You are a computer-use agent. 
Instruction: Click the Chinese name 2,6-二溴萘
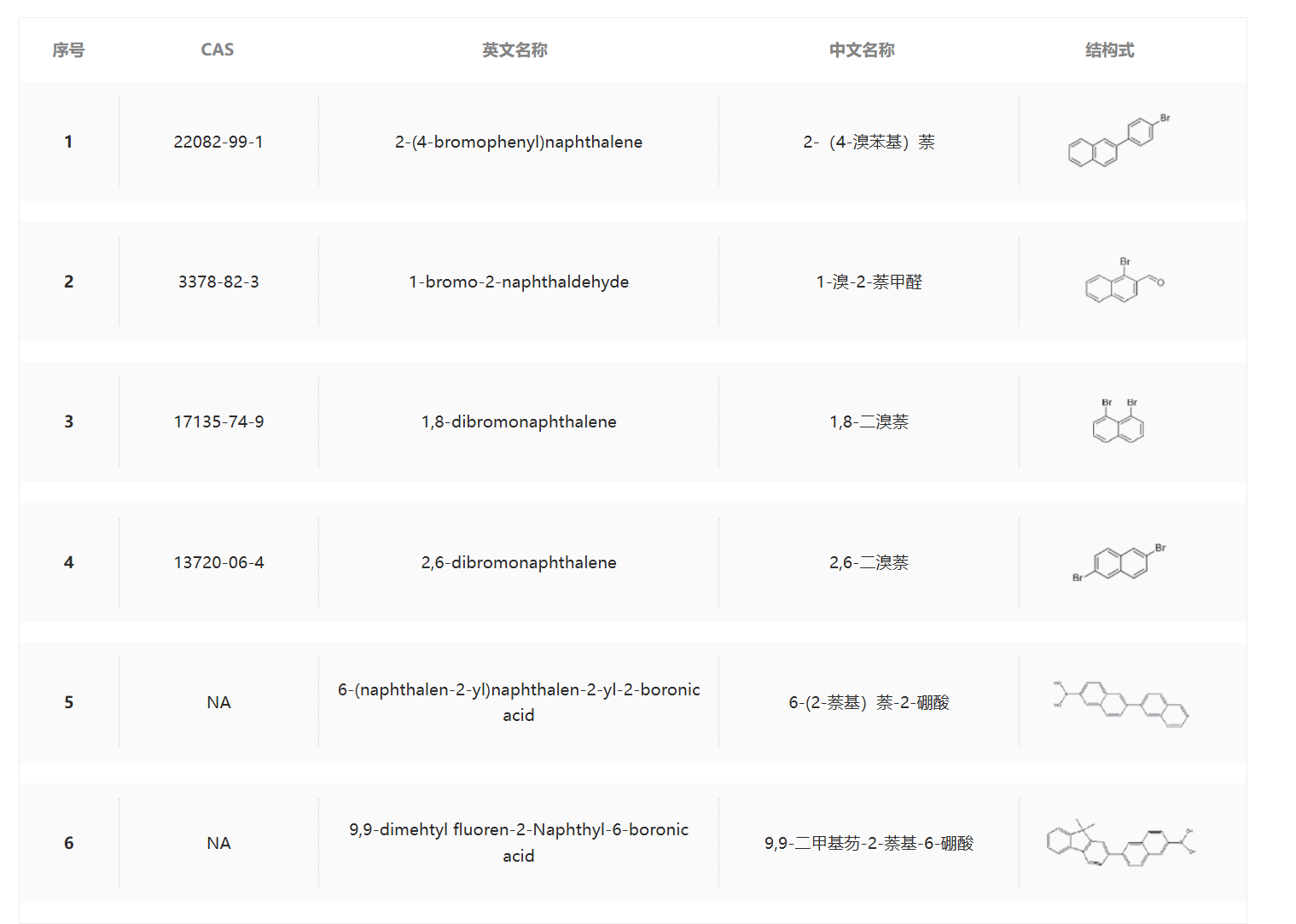869,562
